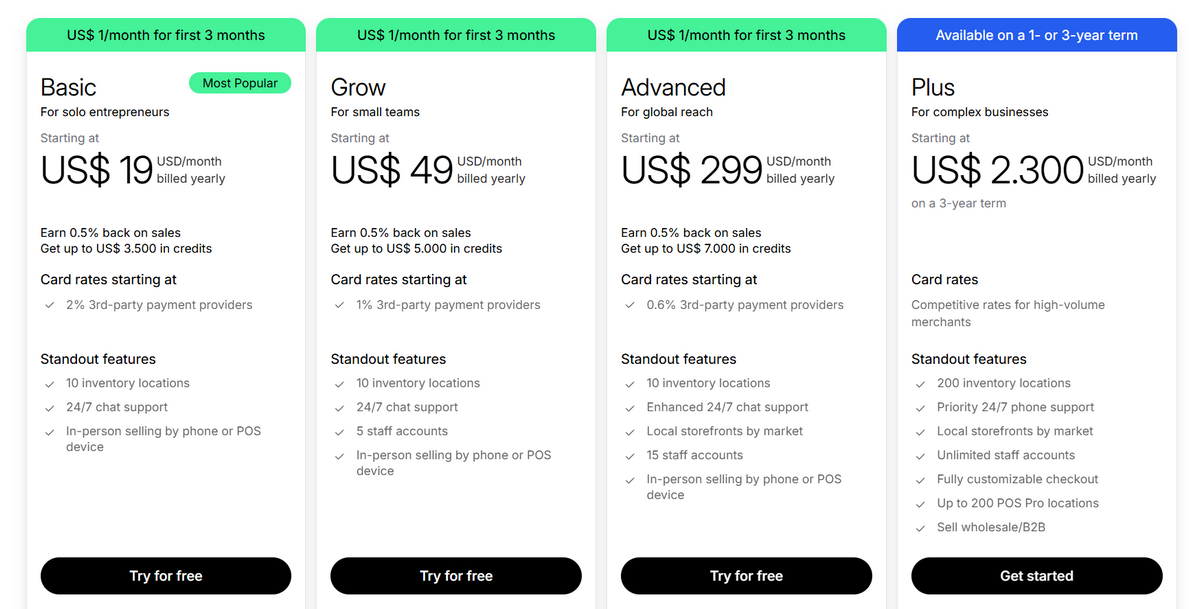This screenshot has width=1200, height=609.
Task: Click the checkmark beside 2% 3rd-party payment providers
Action: [x=49, y=305]
